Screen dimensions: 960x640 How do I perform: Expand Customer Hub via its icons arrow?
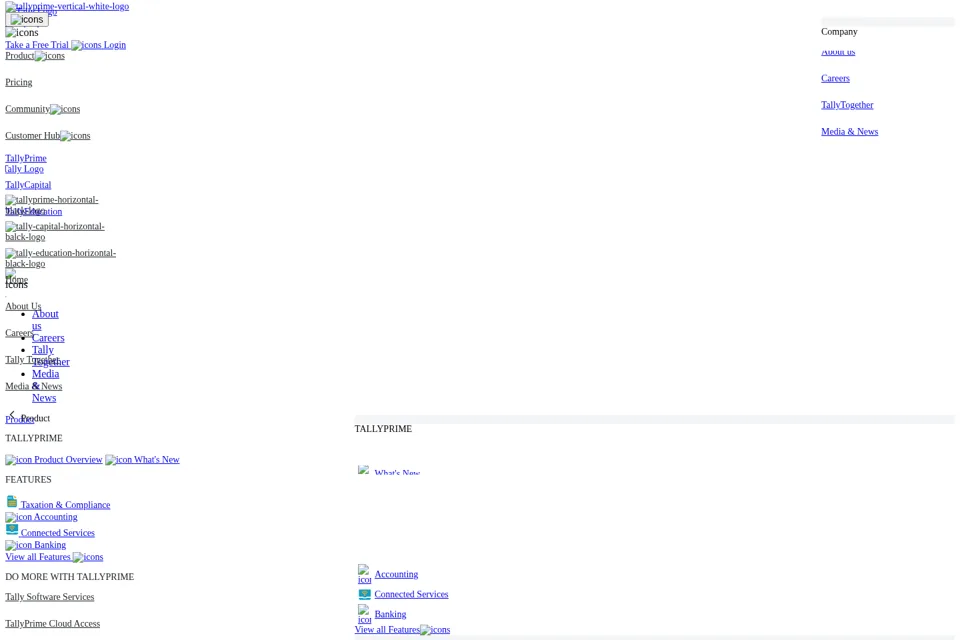pyautogui.click(x=75, y=136)
